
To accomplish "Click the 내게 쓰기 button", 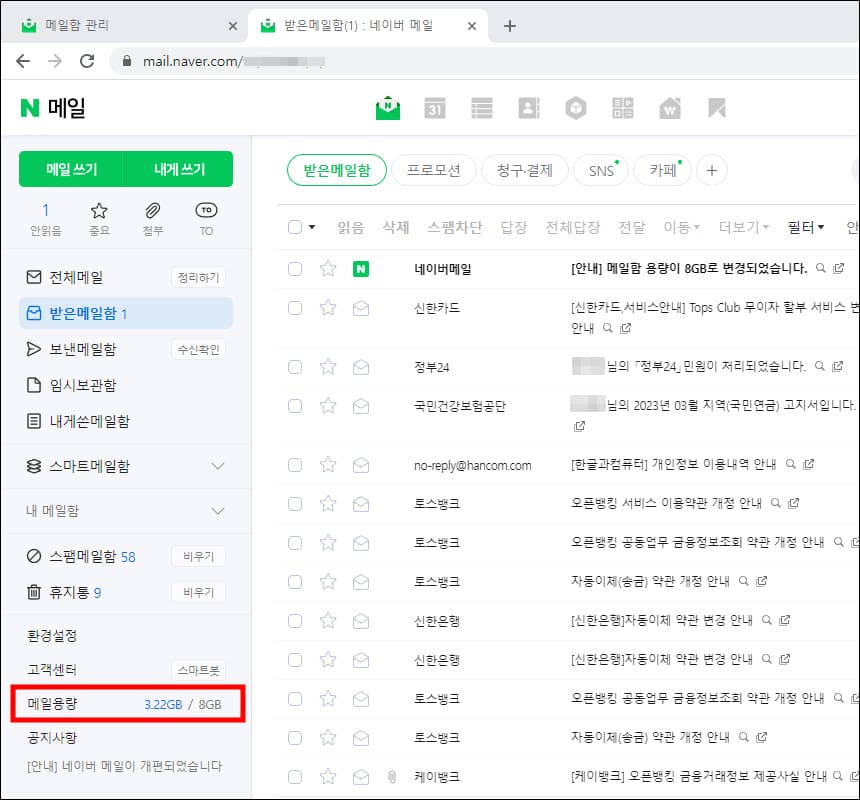I will [180, 169].
